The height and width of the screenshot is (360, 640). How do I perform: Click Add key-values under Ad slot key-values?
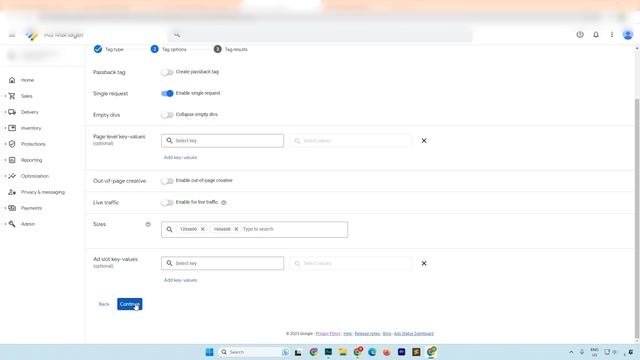(x=180, y=280)
